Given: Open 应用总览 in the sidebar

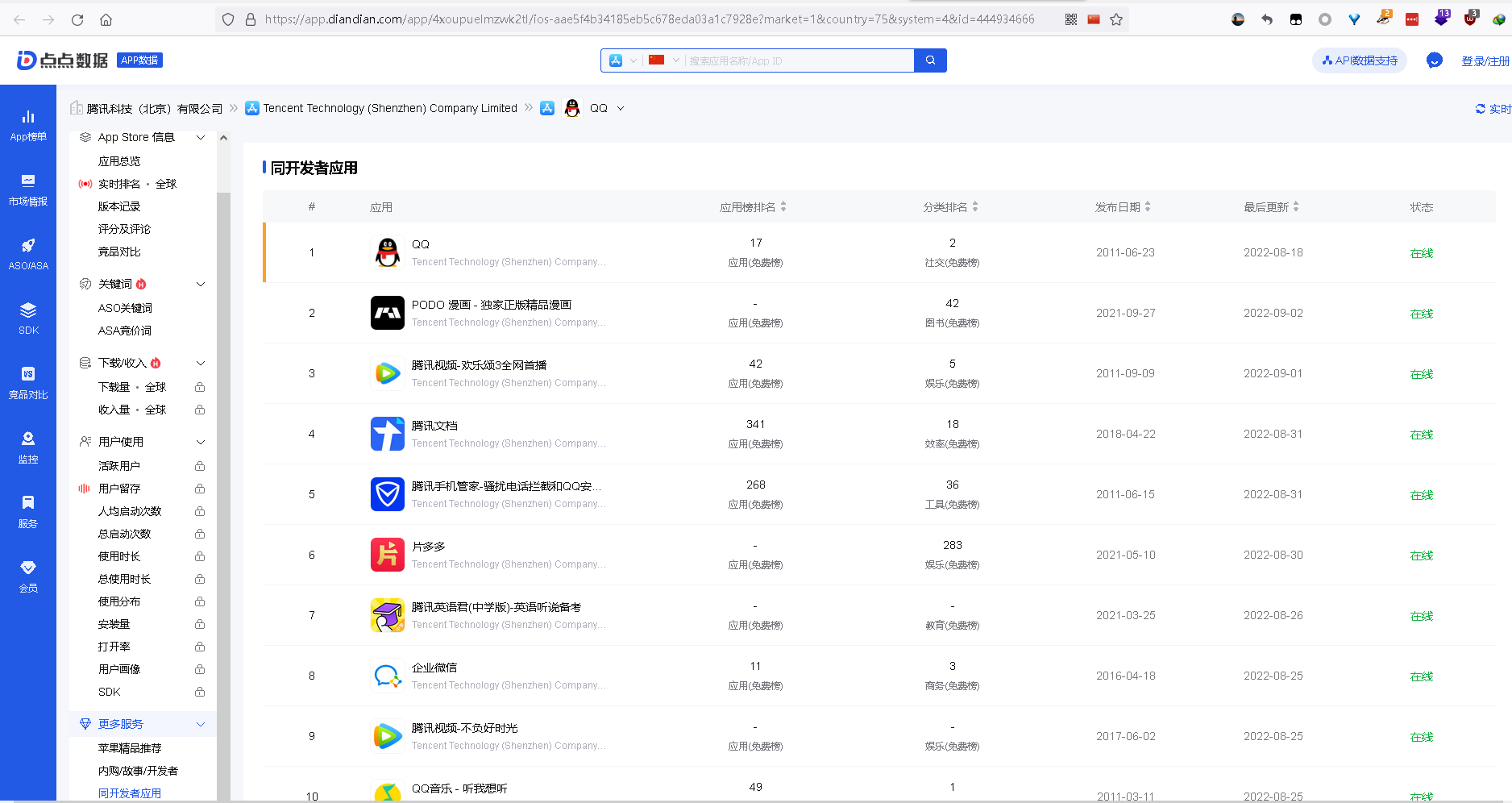Looking at the screenshot, I should tap(119, 161).
